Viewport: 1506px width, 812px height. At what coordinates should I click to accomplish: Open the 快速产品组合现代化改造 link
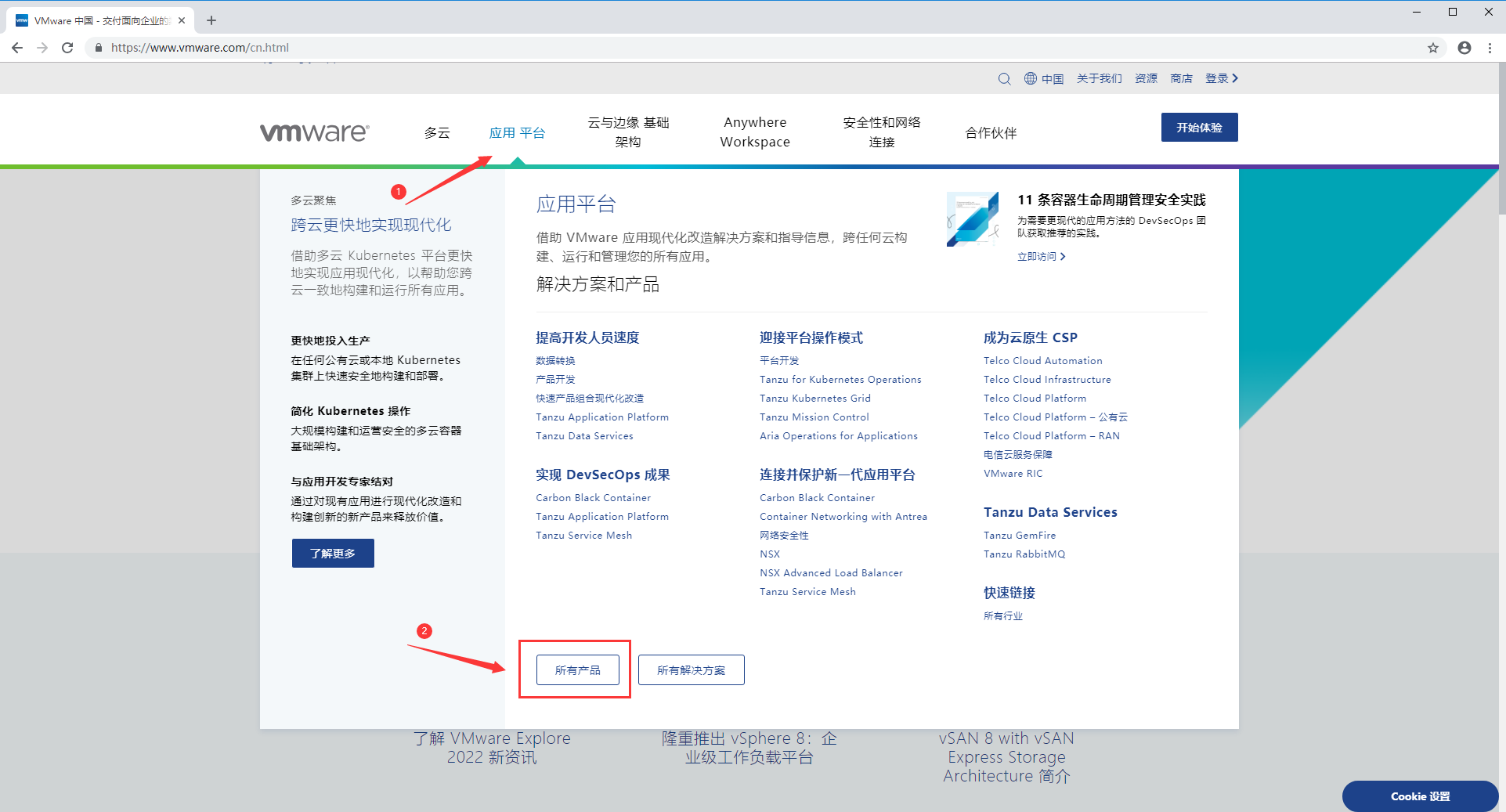(x=590, y=399)
